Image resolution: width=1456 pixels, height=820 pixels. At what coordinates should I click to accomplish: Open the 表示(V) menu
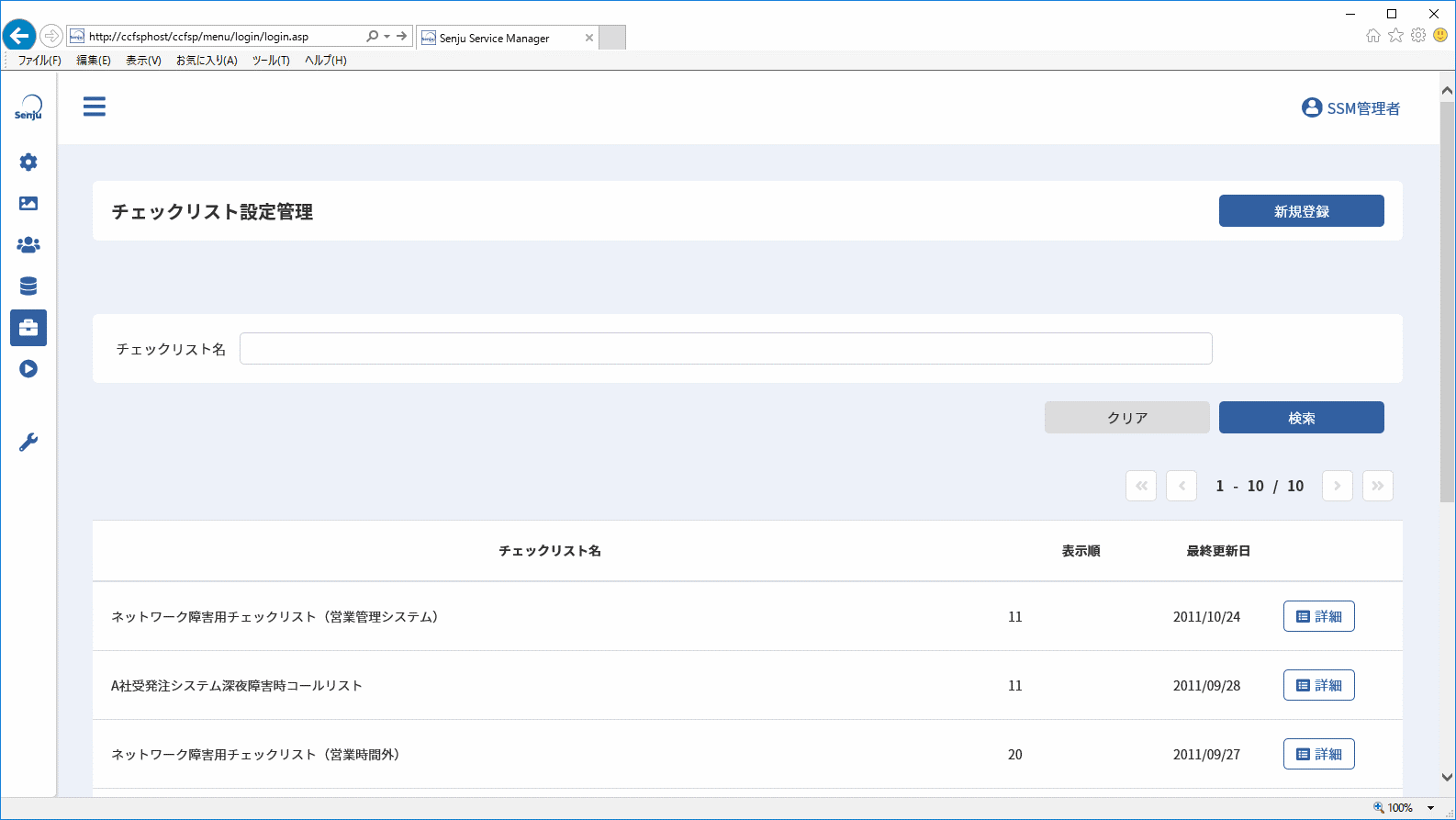point(143,61)
